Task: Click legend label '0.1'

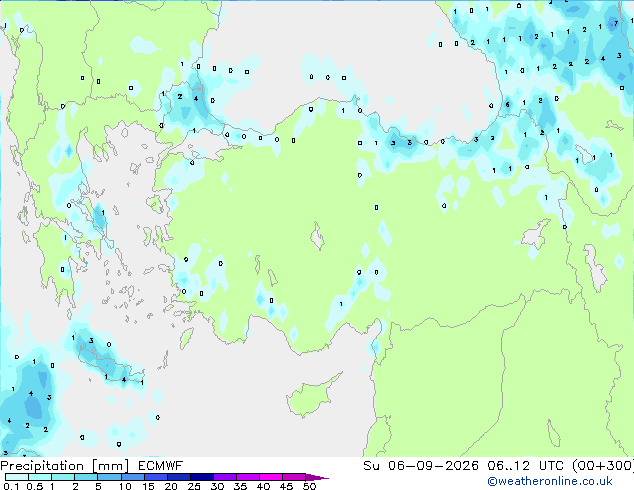Action: click(11, 486)
